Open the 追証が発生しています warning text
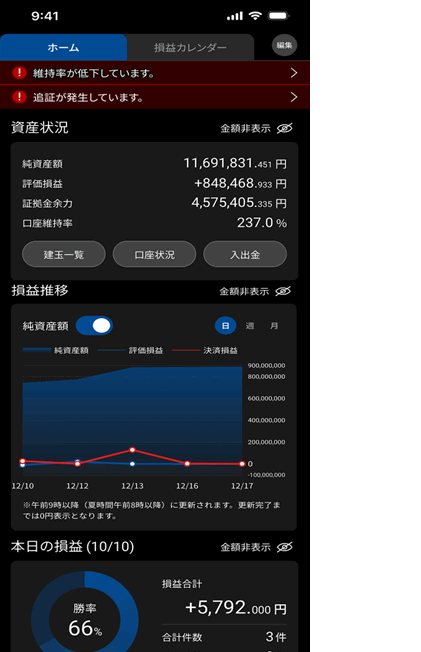This screenshot has width=421, height=652. [x=88, y=97]
